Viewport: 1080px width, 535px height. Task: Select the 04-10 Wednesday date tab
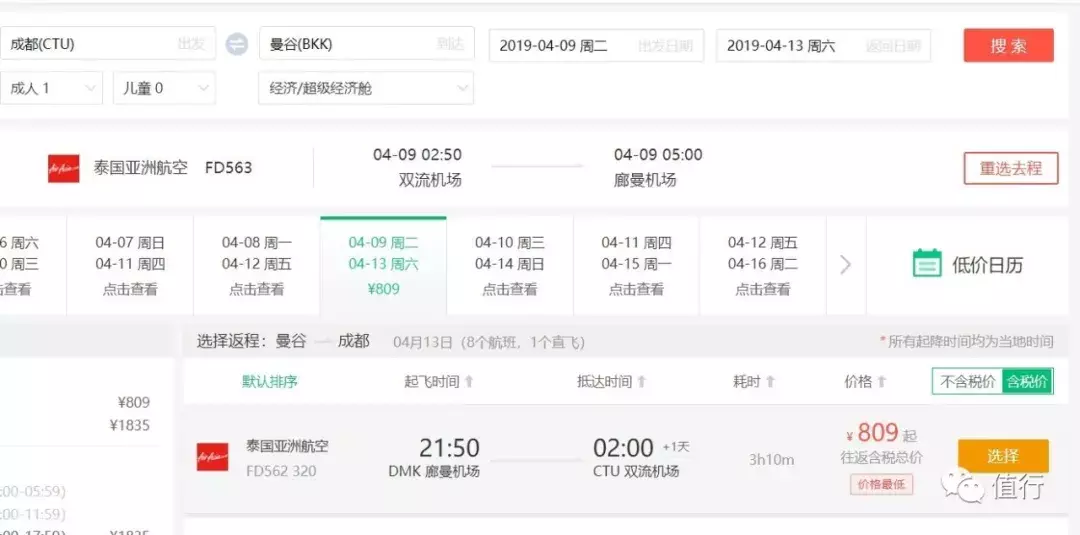(510, 265)
